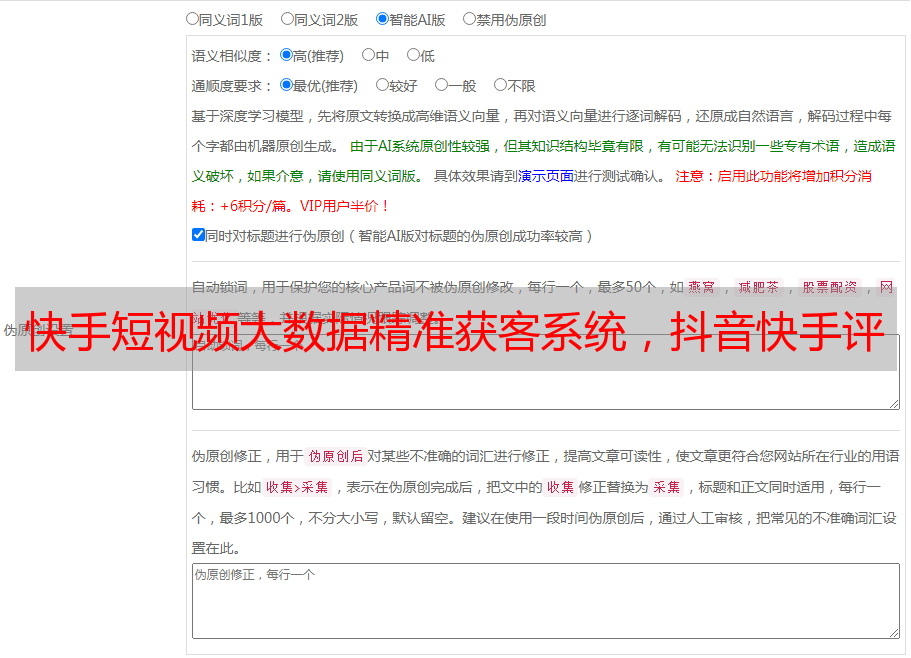Click the 语义相似度 label
The image size is (911, 658).
click(231, 56)
